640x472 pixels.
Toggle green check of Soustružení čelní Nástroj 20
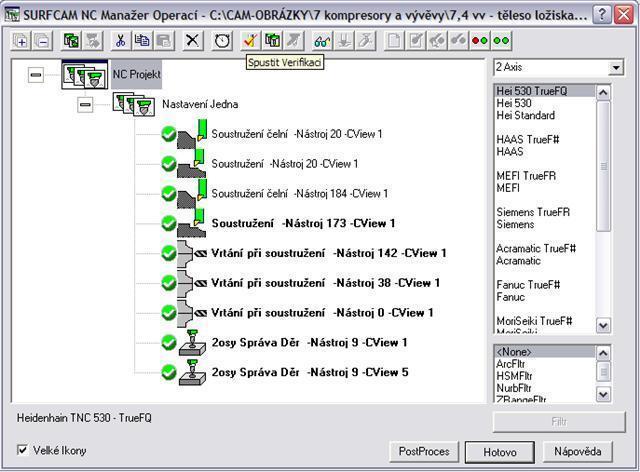[x=169, y=134]
